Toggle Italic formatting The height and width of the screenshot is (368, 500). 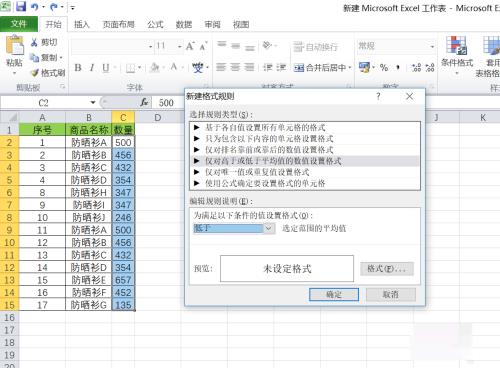coord(92,68)
